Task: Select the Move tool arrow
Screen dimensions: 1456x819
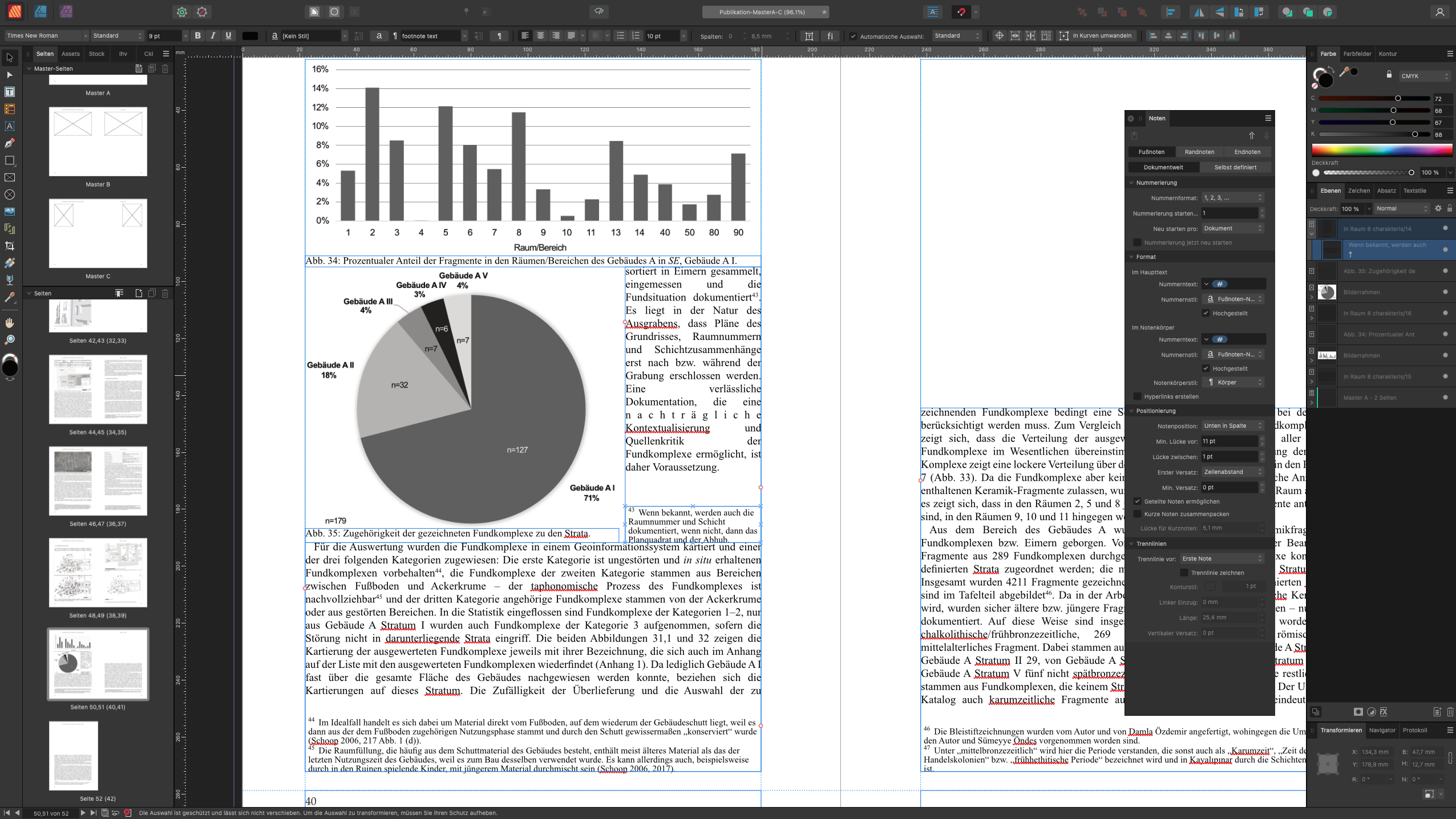Action: pos(10,58)
